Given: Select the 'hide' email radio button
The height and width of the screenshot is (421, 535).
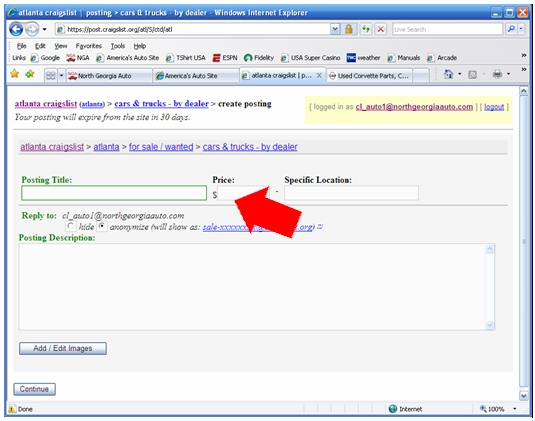Looking at the screenshot, I should (70, 226).
